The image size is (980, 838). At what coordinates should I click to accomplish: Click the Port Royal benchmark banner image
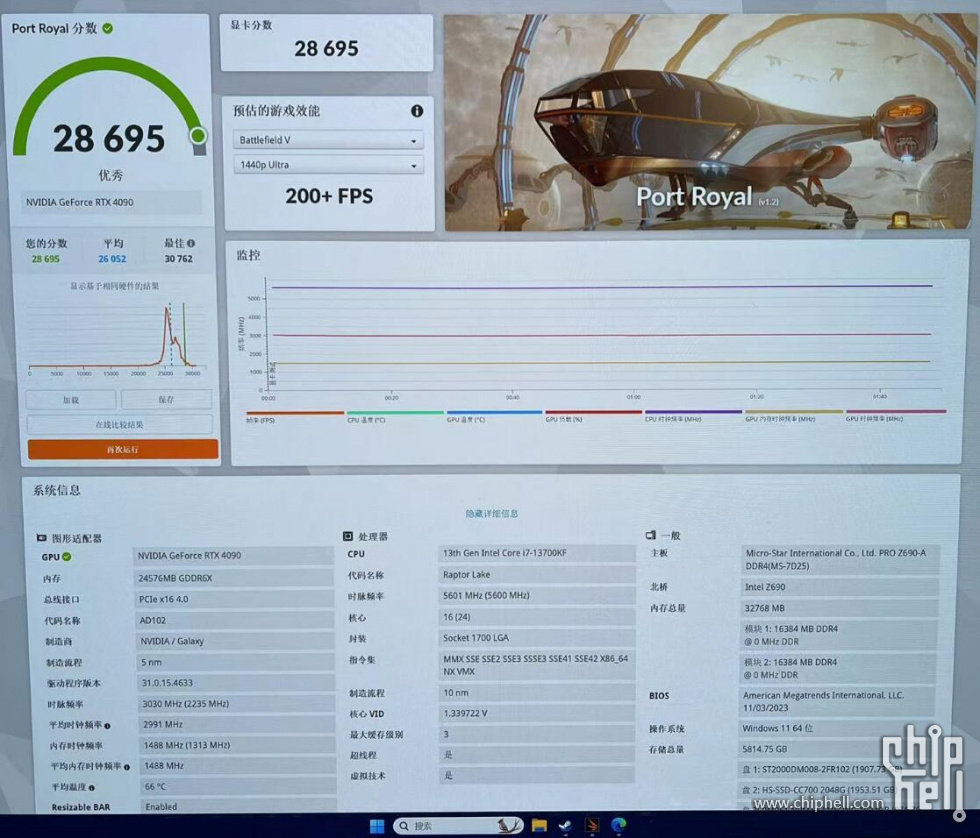[708, 122]
